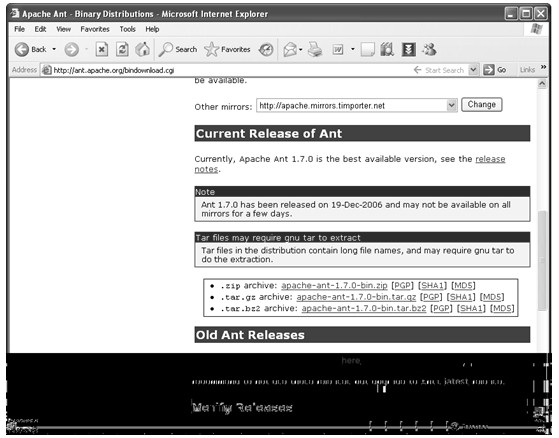Open MD5 link for tar.gz archive
The width and height of the screenshot is (559, 438).
492,297
